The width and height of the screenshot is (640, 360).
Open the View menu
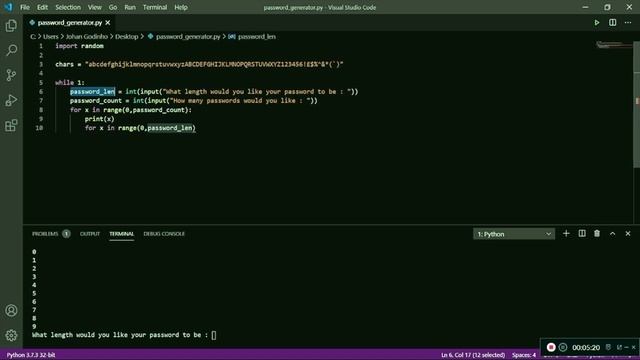coord(95,7)
